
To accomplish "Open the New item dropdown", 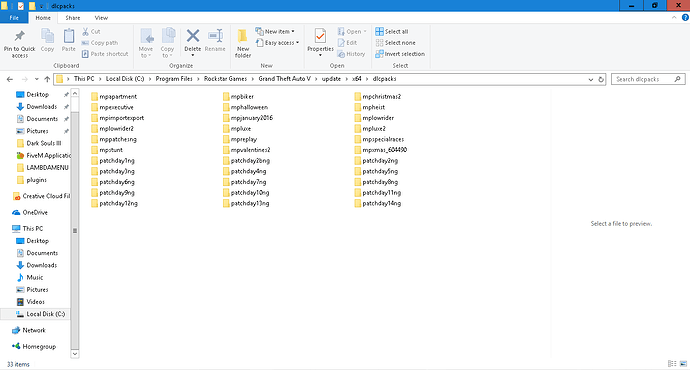I will point(275,31).
